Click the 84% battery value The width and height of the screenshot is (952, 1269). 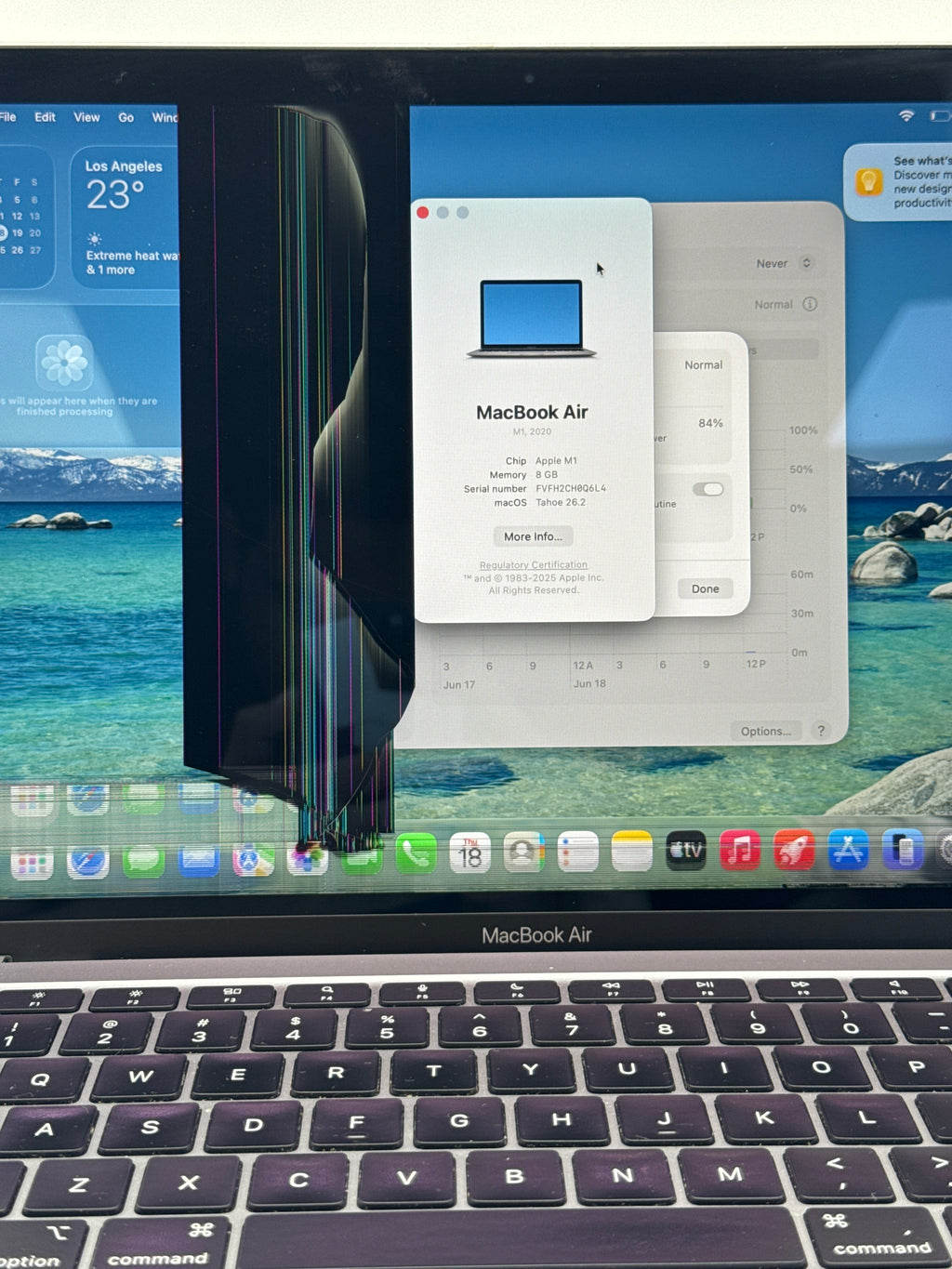click(x=710, y=423)
